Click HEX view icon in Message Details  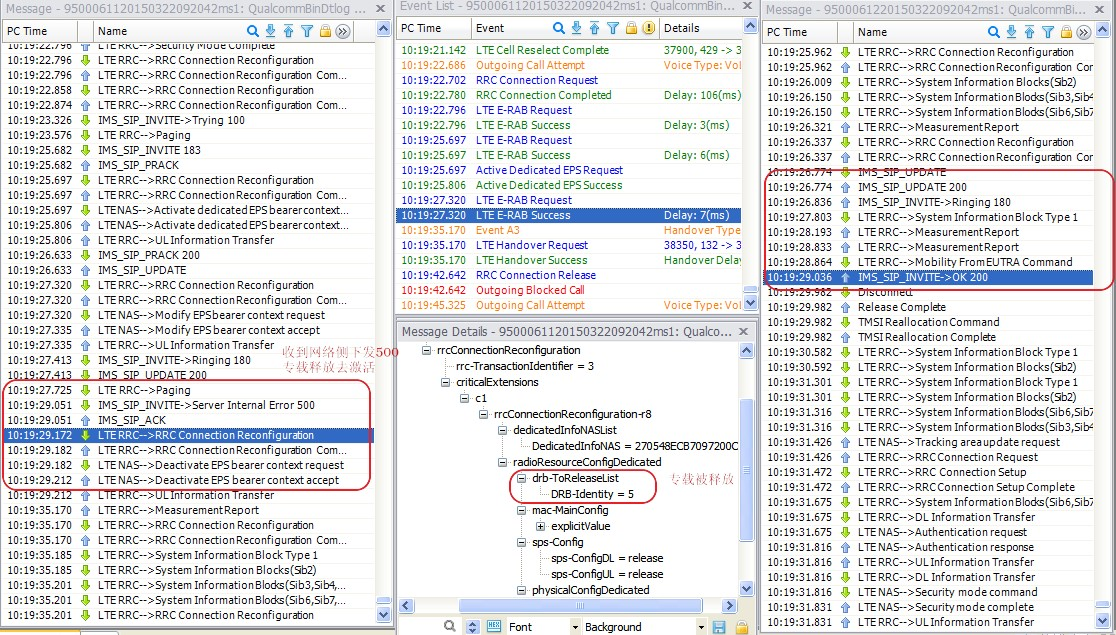(494, 626)
